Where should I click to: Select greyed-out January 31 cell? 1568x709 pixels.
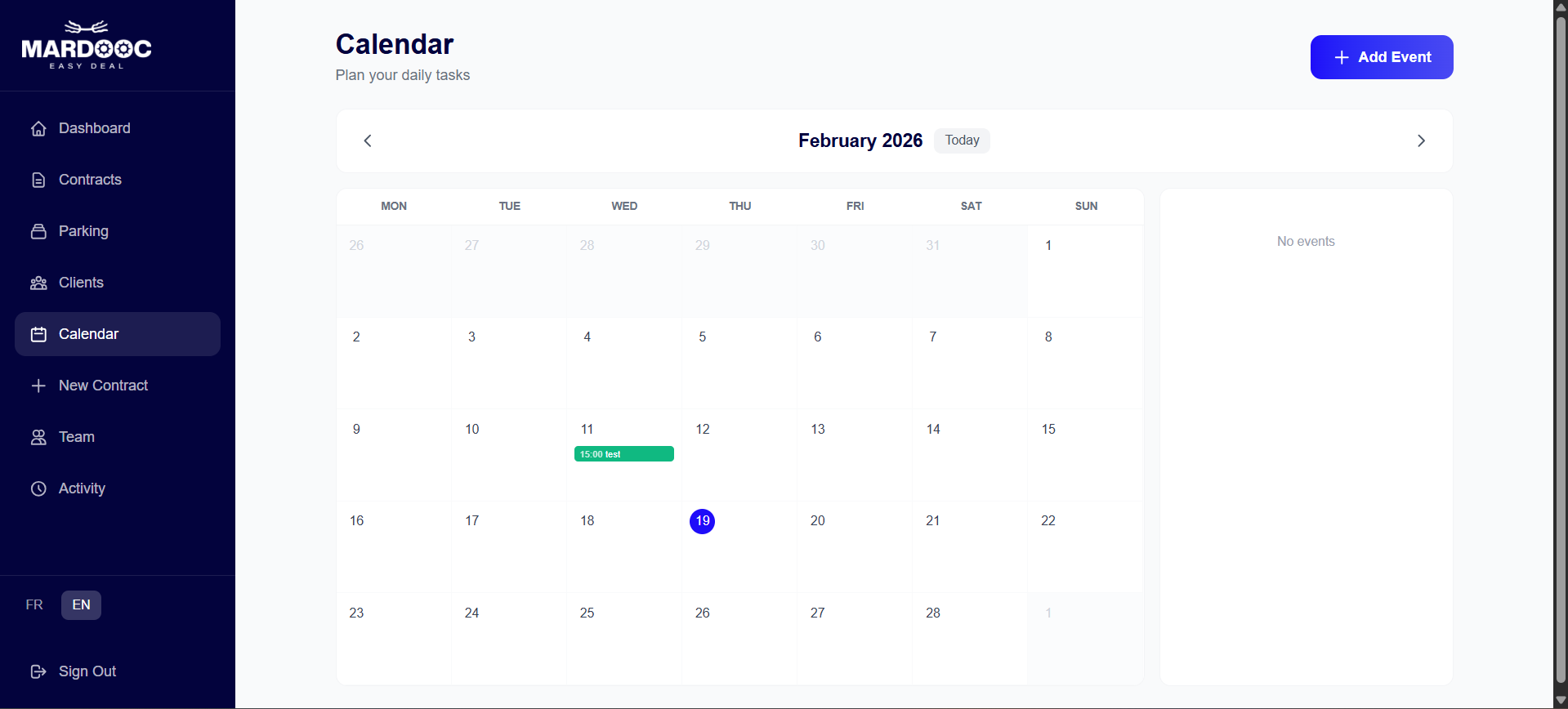pos(970,271)
